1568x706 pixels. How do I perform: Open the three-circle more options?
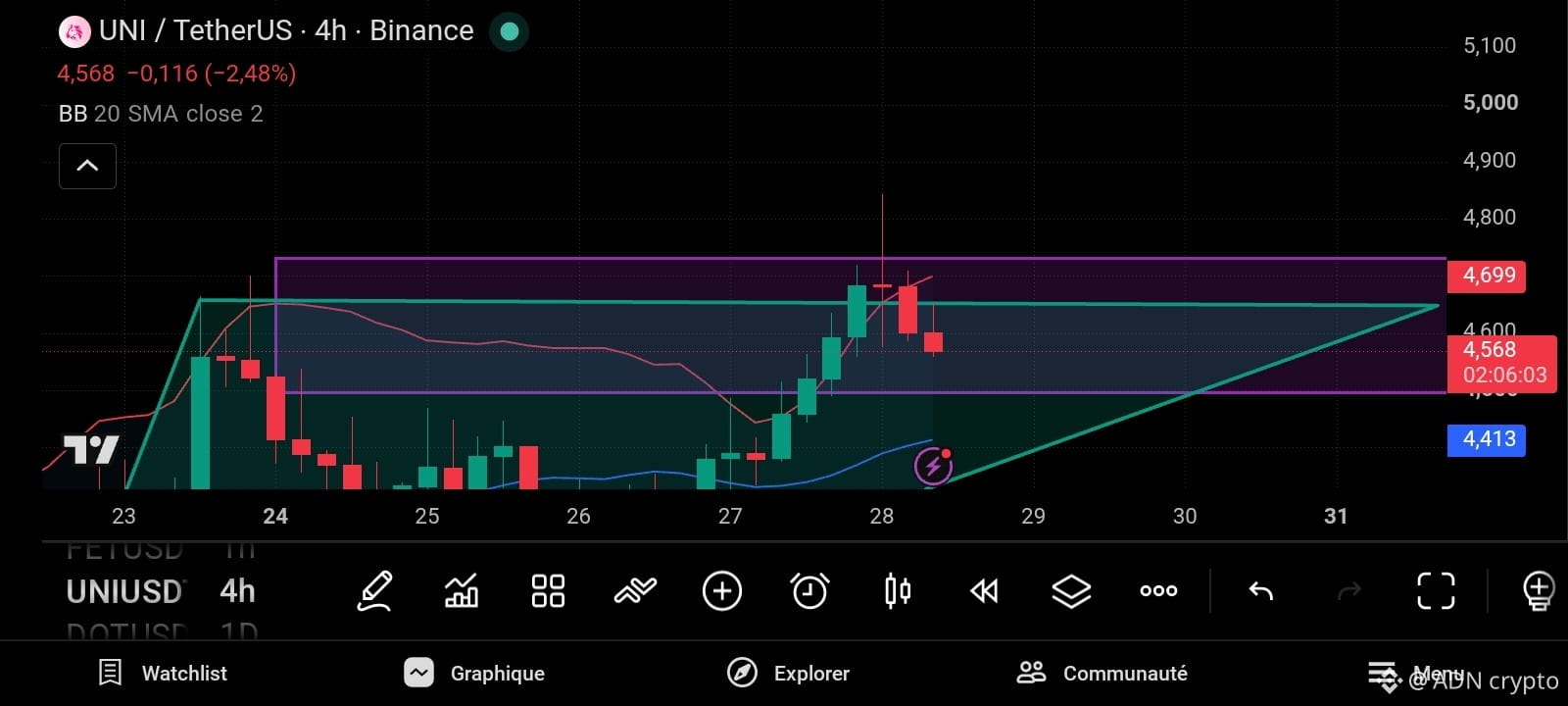[1158, 590]
